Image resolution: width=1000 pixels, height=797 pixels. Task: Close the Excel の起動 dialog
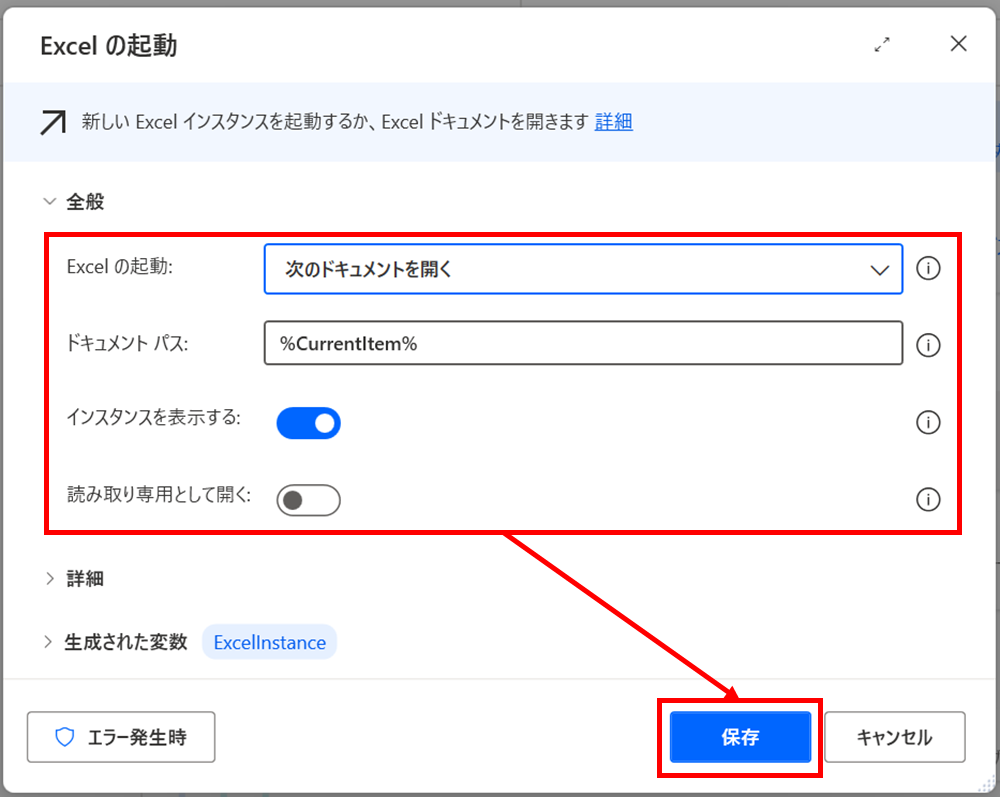959,44
